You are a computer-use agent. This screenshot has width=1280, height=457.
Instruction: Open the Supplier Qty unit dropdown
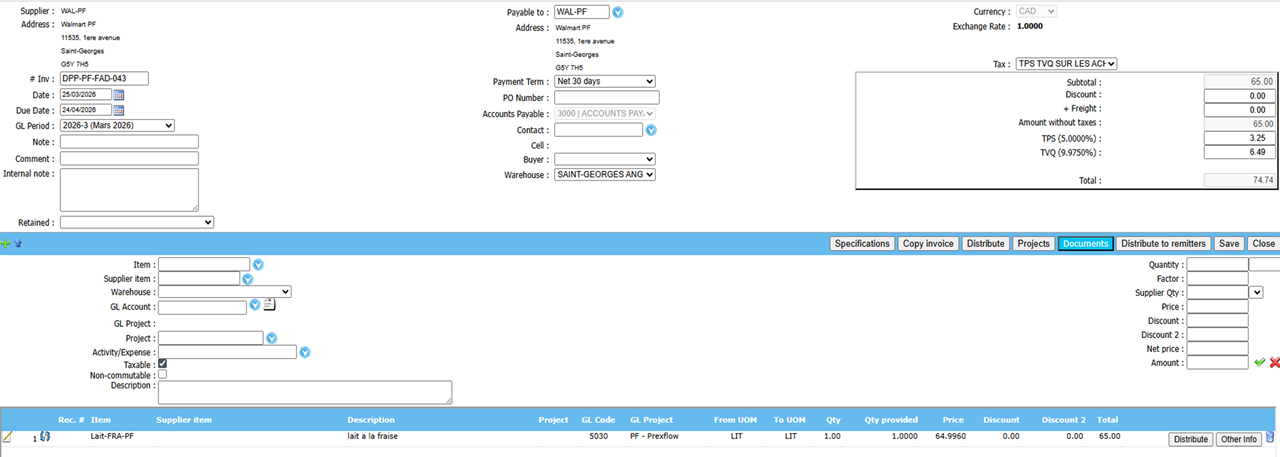pyautogui.click(x=1256, y=292)
